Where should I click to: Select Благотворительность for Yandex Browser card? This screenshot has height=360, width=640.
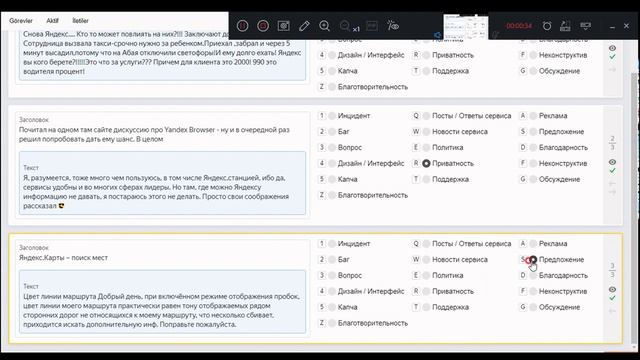click(332, 195)
